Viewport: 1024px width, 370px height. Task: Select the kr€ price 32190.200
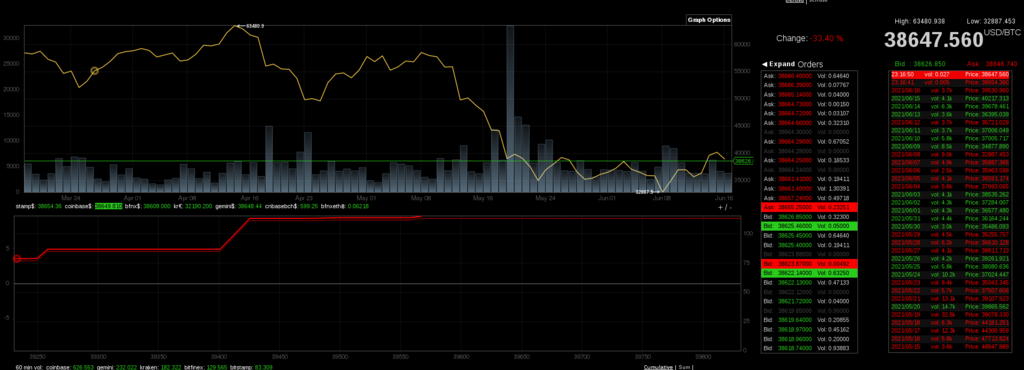(x=199, y=206)
